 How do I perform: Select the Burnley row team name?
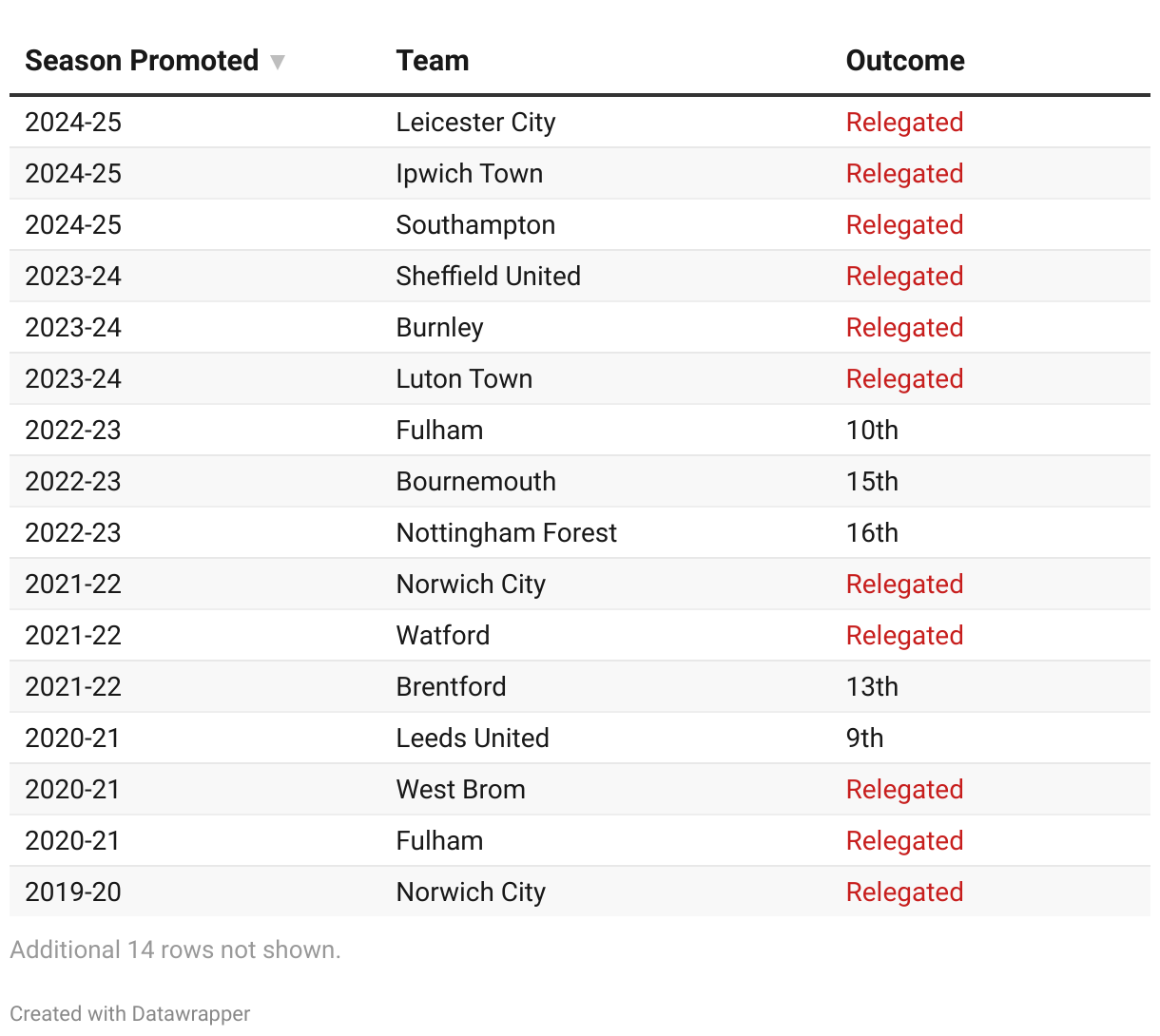tap(439, 328)
